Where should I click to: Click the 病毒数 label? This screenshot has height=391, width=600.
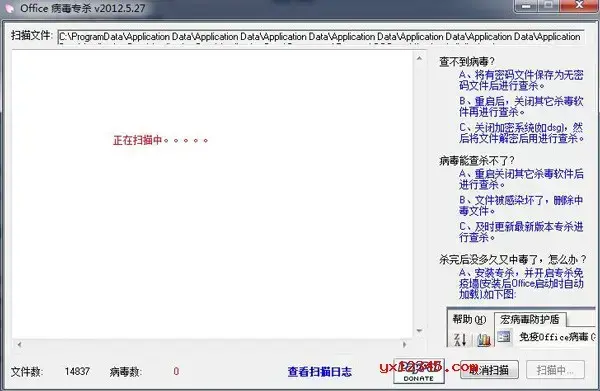[x=126, y=371]
